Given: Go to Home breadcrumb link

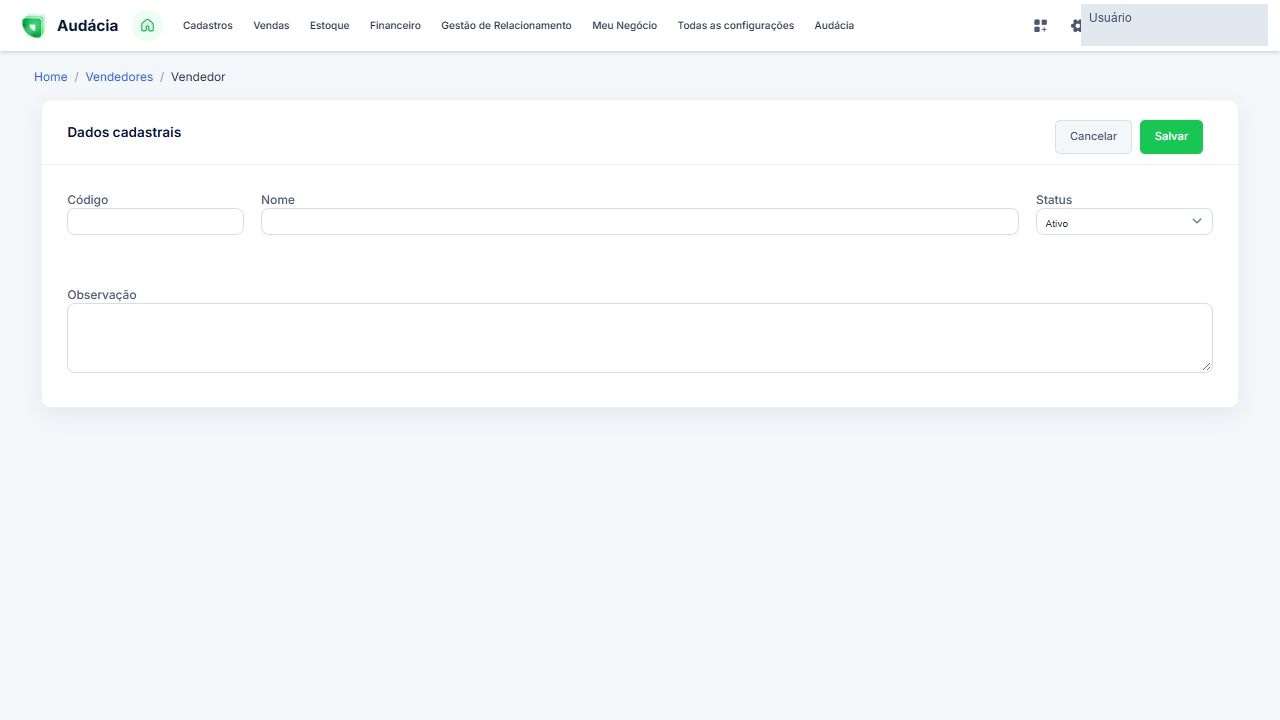Looking at the screenshot, I should 51,77.
